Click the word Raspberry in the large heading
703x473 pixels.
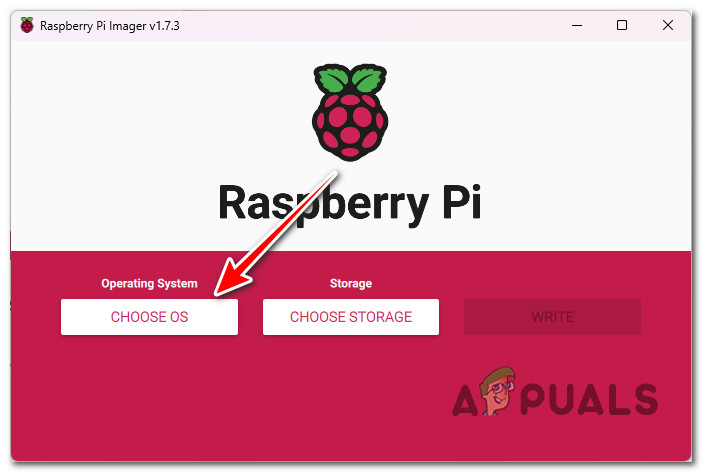tap(323, 204)
